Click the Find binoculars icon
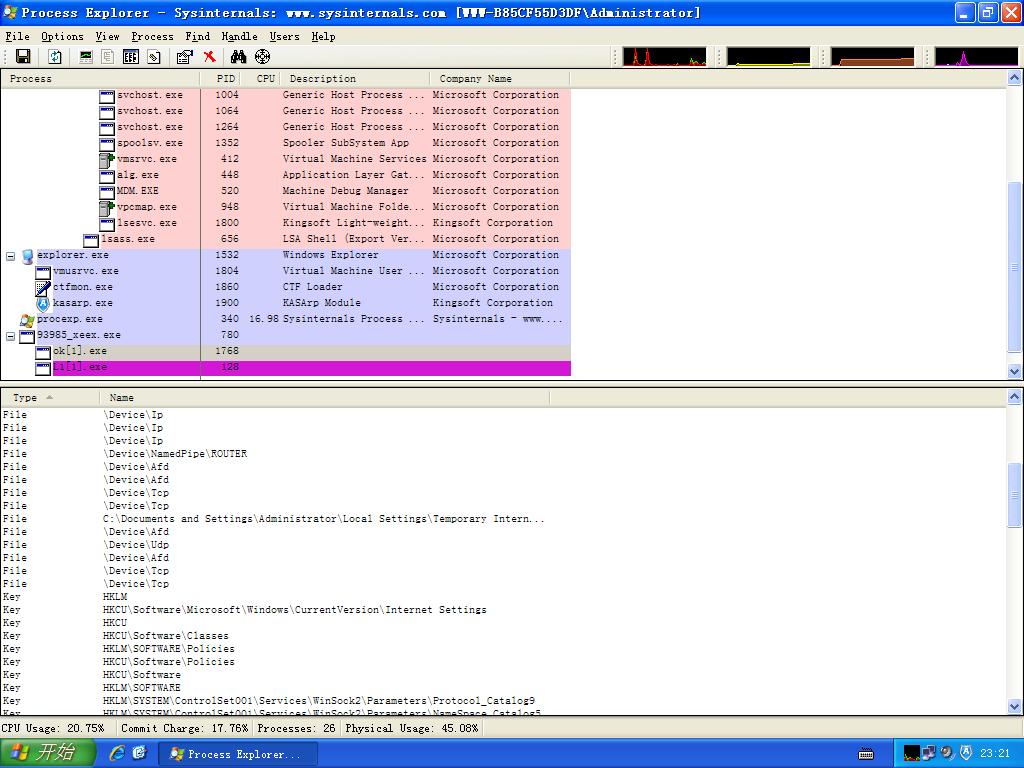 click(x=238, y=57)
